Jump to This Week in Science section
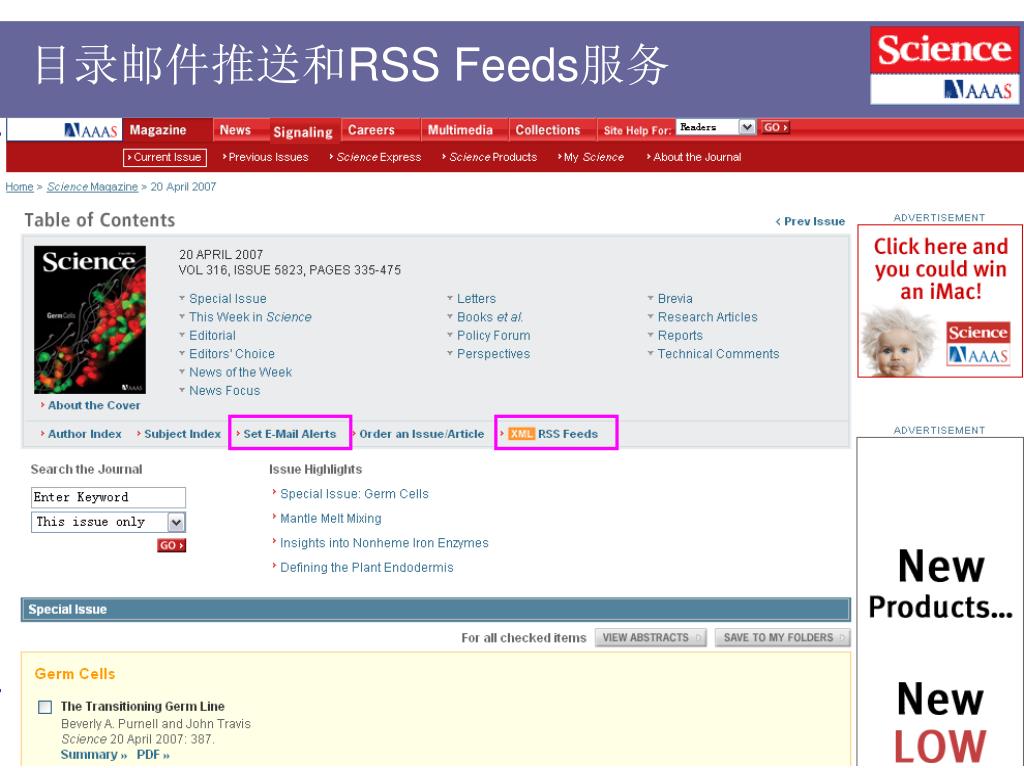Viewport: 1024px width, 768px height. point(250,317)
